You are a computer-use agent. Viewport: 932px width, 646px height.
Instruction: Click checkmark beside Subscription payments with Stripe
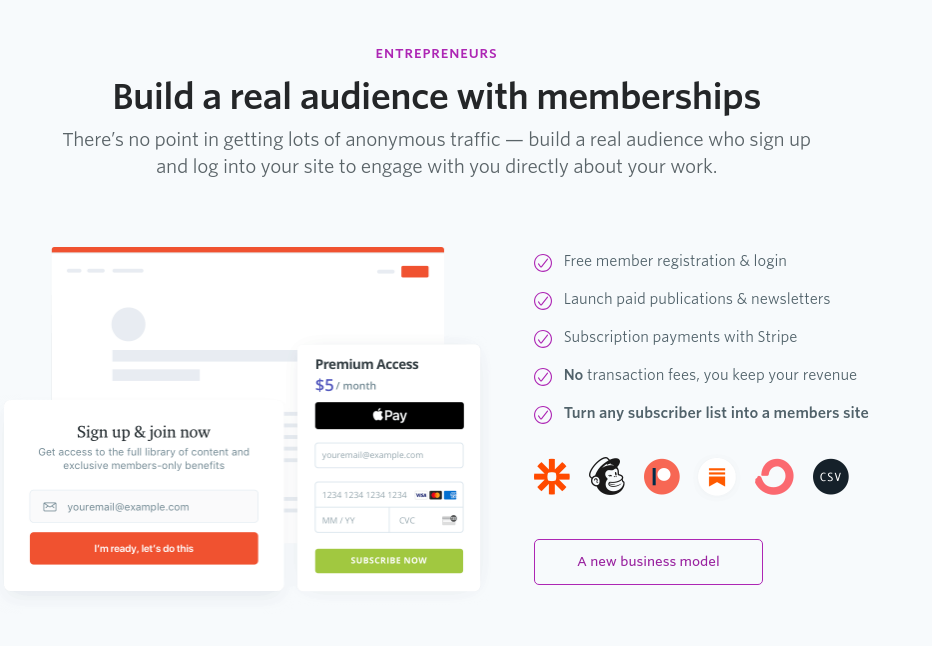543,338
